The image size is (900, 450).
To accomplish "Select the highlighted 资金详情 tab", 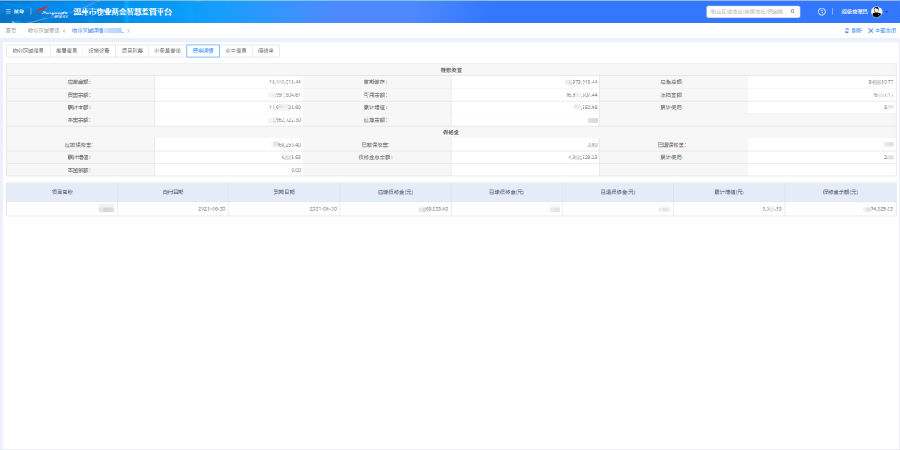I will [202, 50].
